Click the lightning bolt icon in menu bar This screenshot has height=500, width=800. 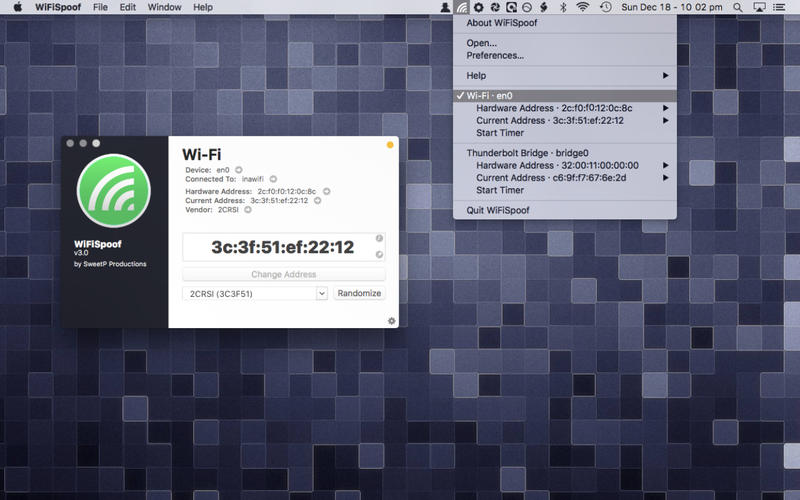[544, 7]
